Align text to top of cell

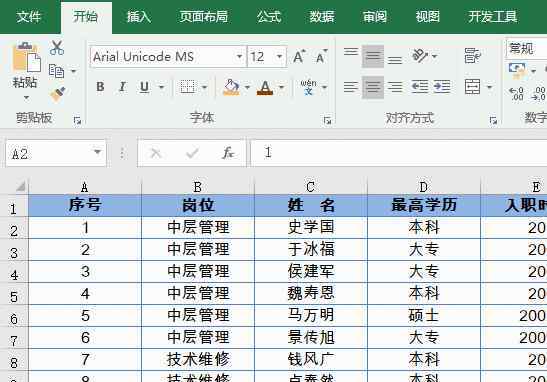click(351, 53)
